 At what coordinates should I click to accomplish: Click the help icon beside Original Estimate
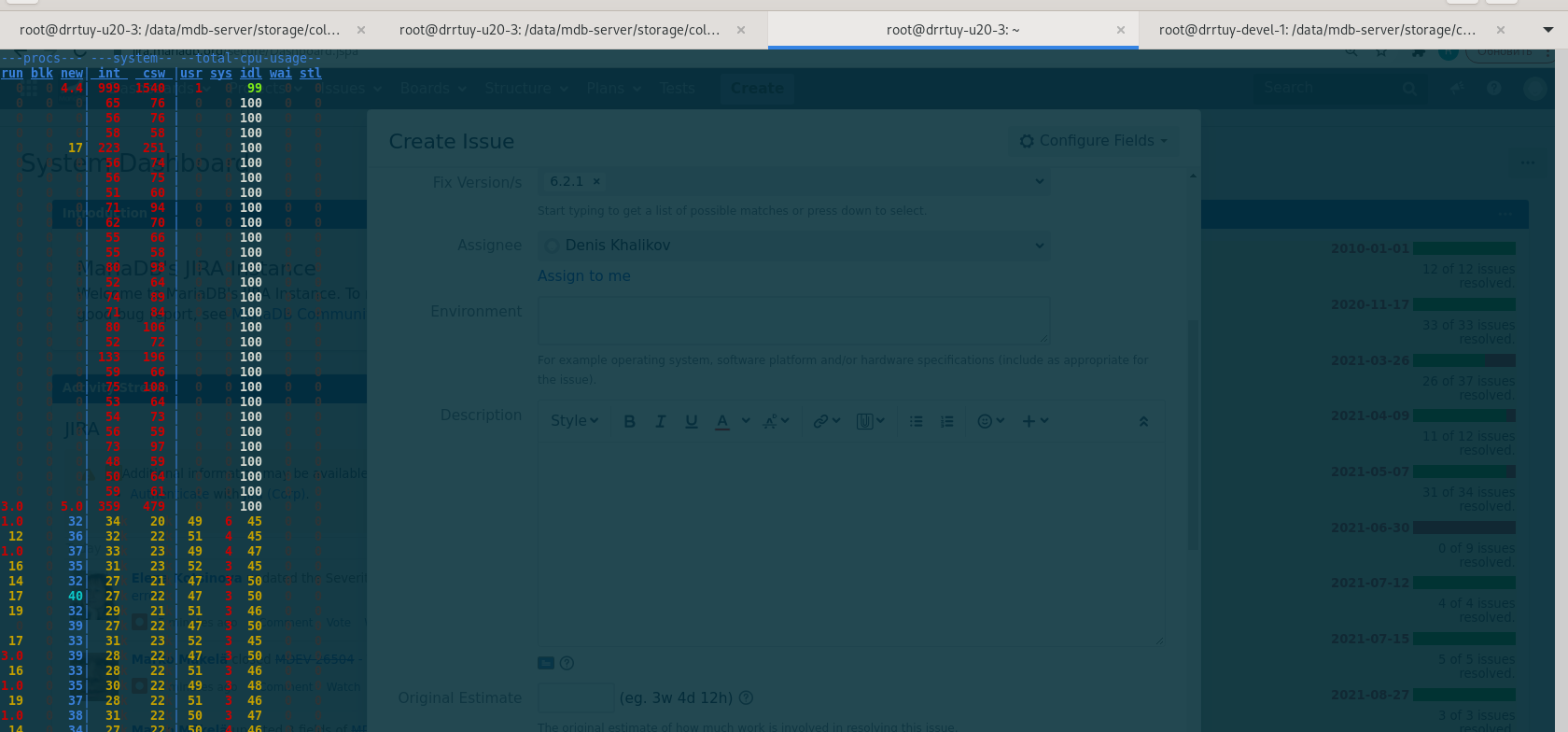pyautogui.click(x=746, y=697)
